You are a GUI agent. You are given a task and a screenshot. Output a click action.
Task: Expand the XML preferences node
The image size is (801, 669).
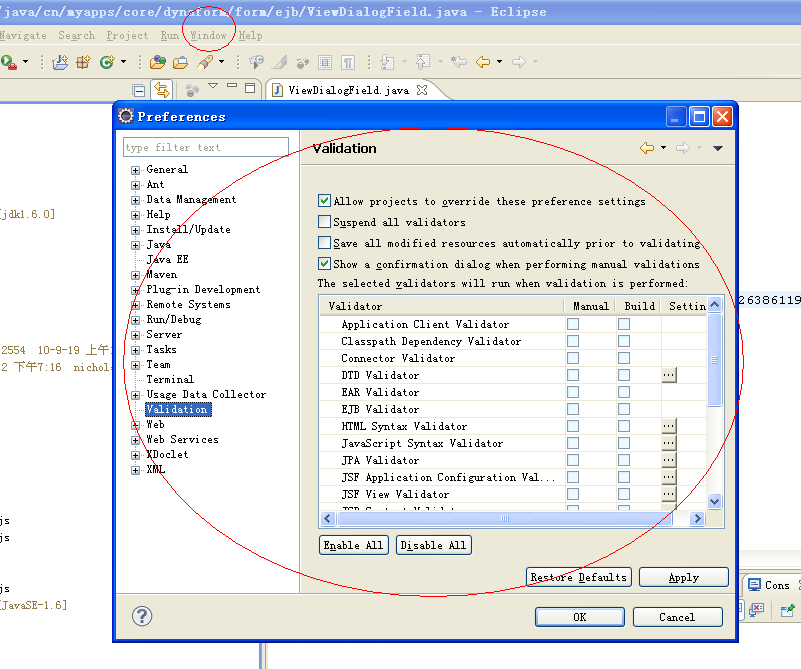(135, 470)
